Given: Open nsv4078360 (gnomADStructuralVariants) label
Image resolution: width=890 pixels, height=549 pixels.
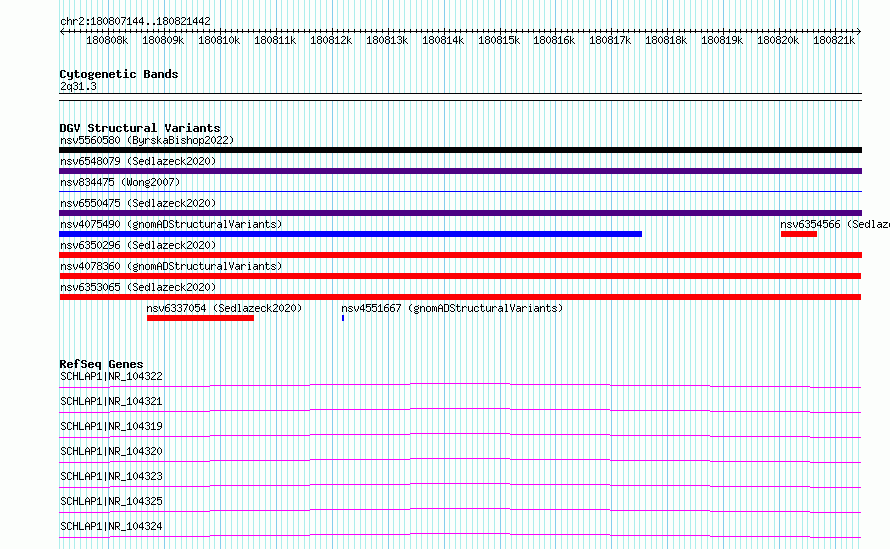Looking at the screenshot, I should (171, 266).
